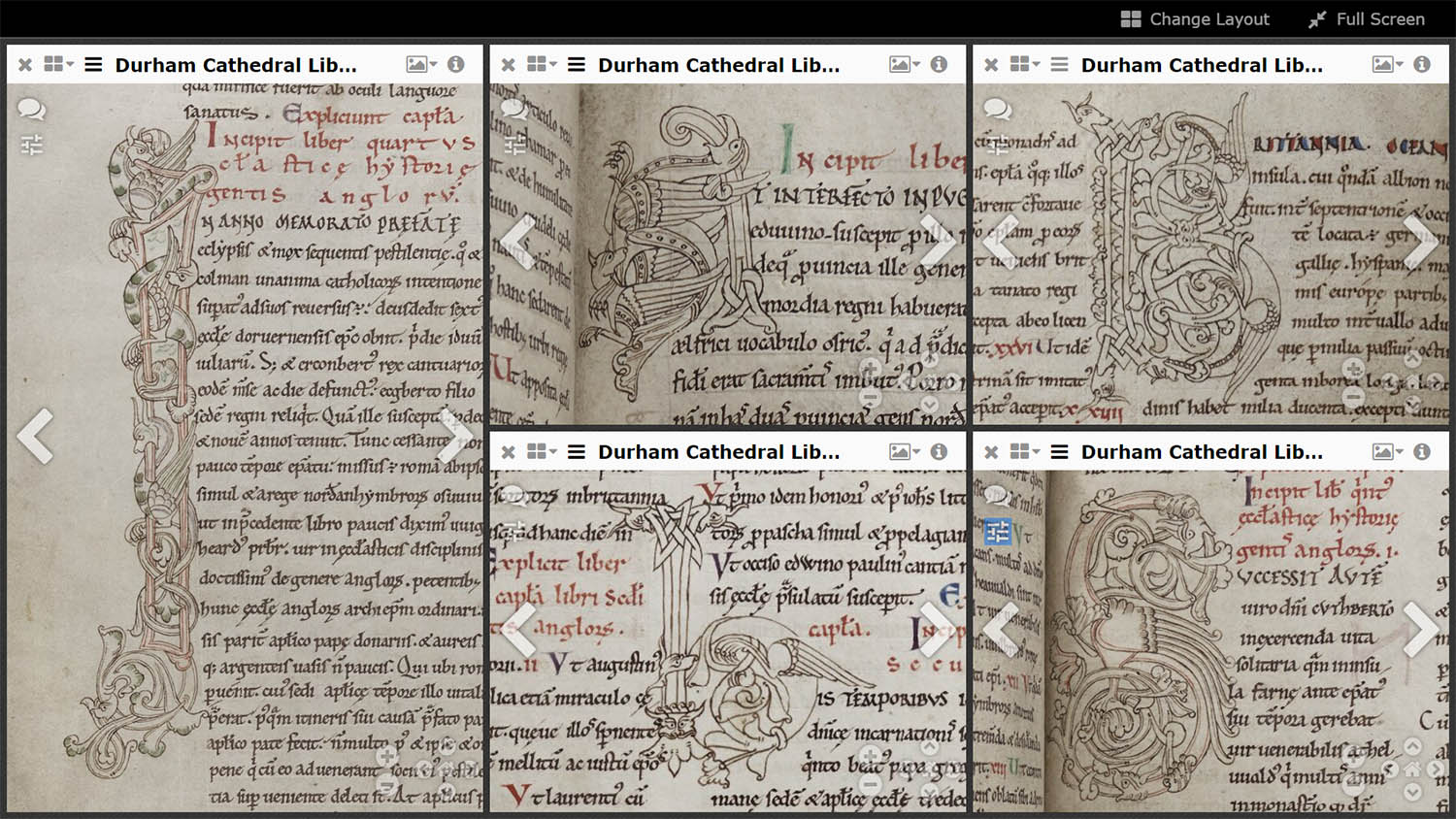Zoom out on top-right window image
This screenshot has width=1456, height=819.
tap(1354, 398)
